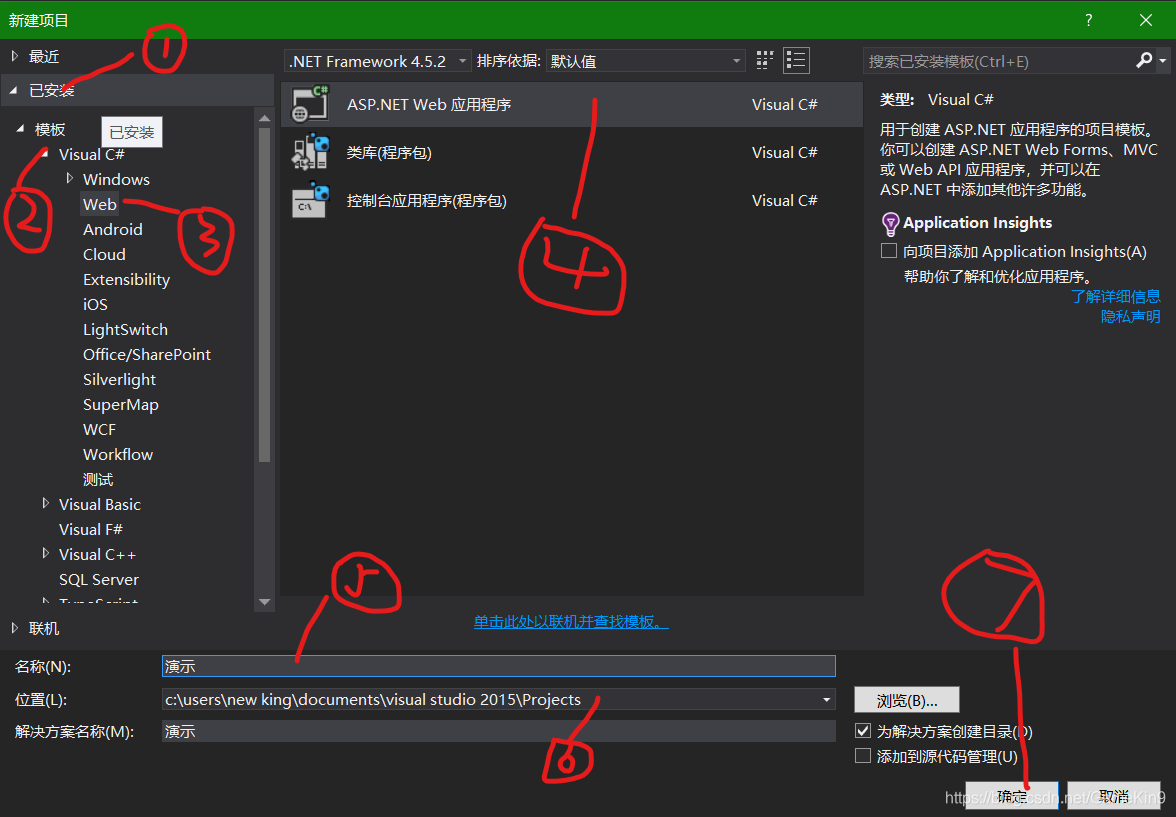The height and width of the screenshot is (817, 1176).
Task: Click the 浏览(B)... browse button
Action: [x=907, y=700]
